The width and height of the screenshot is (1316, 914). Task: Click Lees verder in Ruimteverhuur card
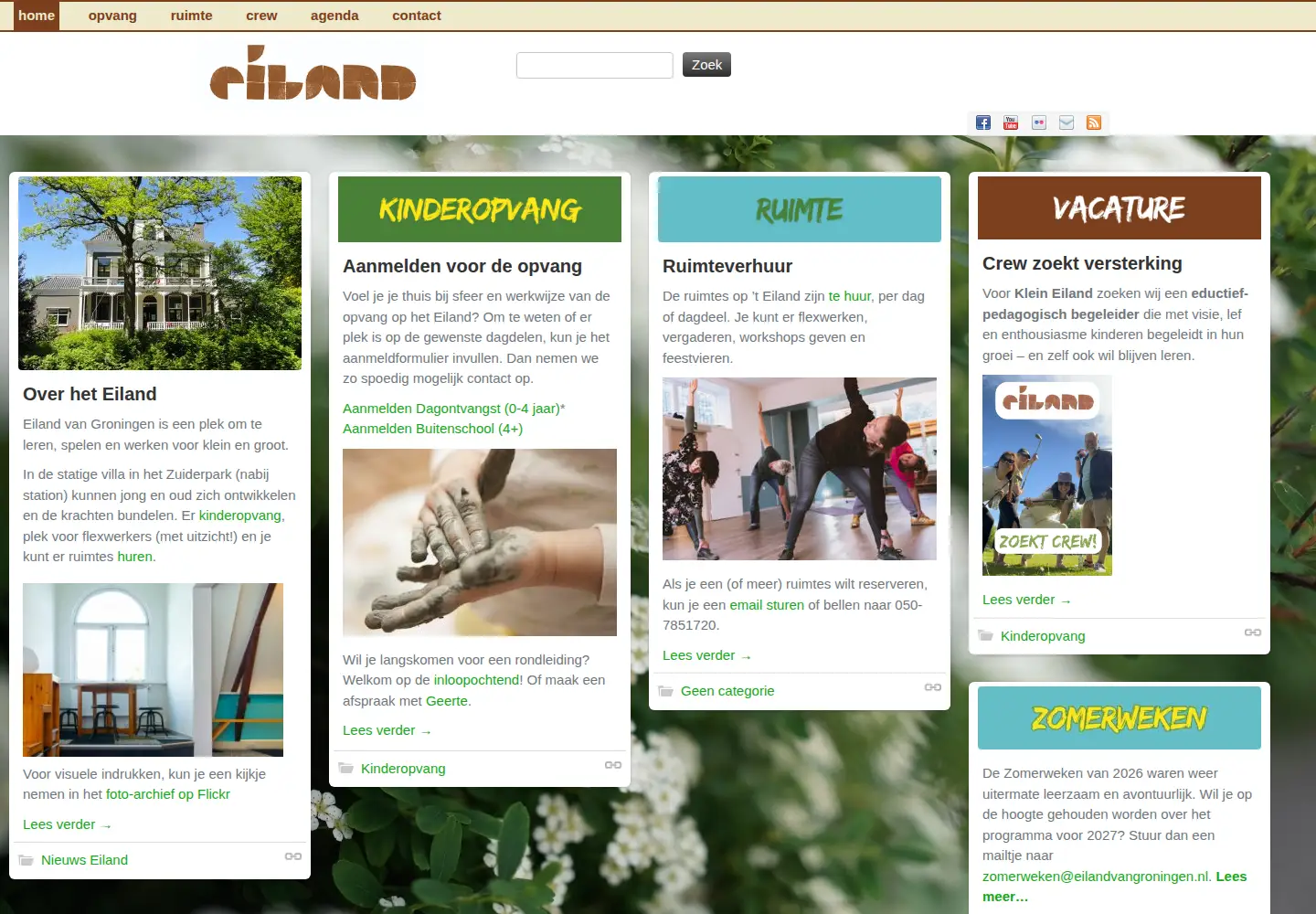[706, 655]
